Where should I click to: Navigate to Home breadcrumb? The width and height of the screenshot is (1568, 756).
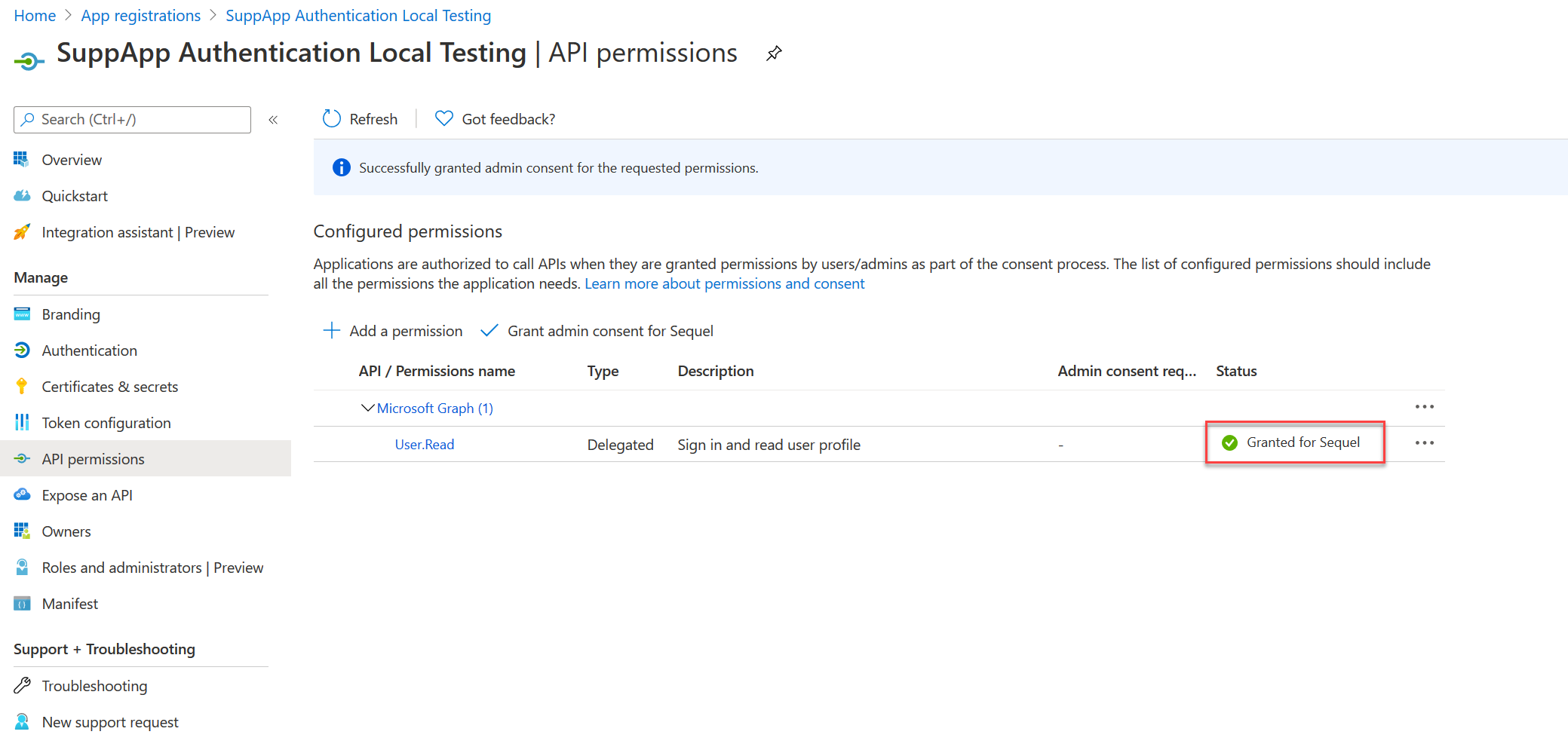[x=35, y=16]
